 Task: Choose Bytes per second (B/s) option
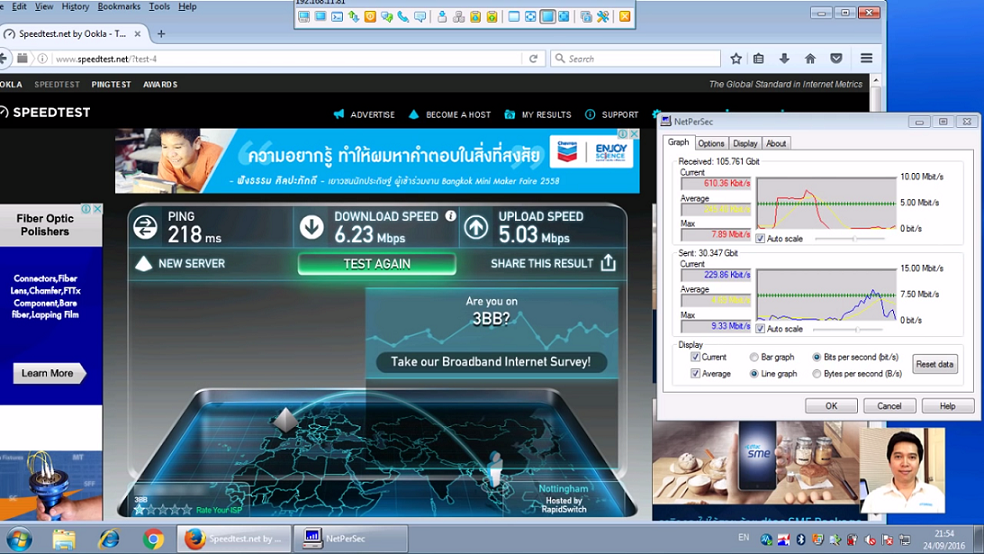(x=816, y=374)
